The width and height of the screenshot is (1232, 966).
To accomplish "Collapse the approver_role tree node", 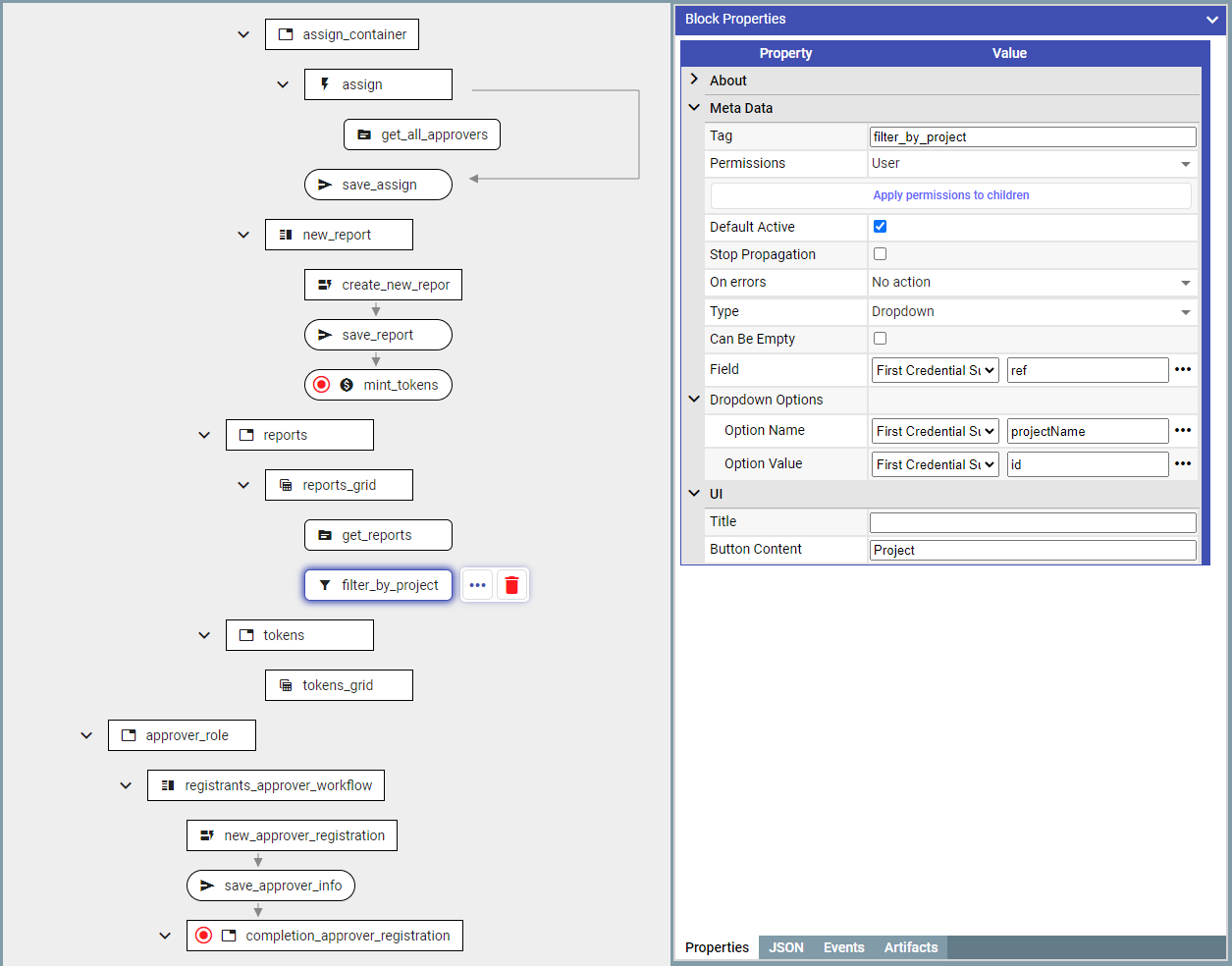I will pos(86,735).
